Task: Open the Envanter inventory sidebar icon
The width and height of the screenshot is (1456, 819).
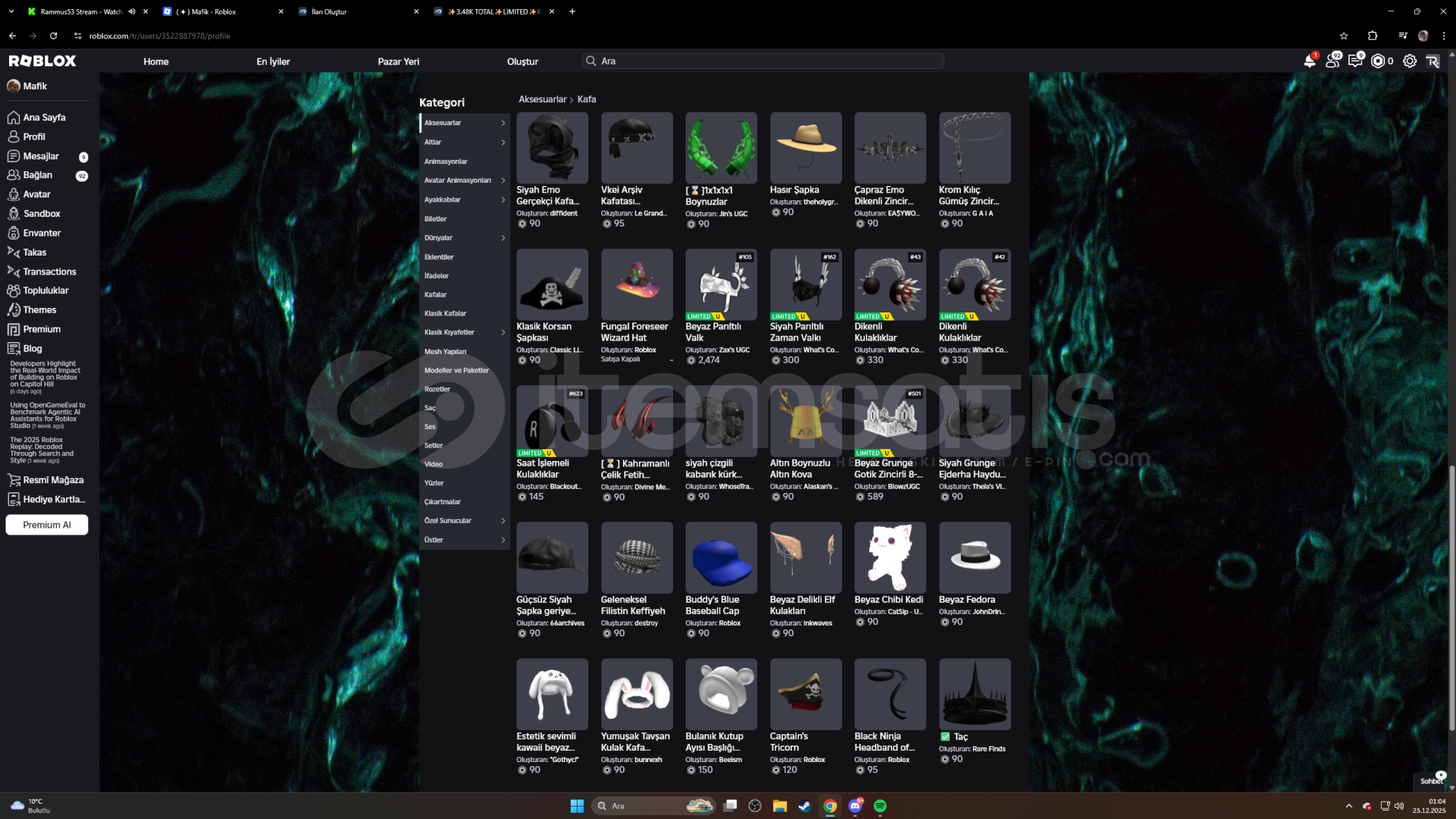Action: (14, 233)
